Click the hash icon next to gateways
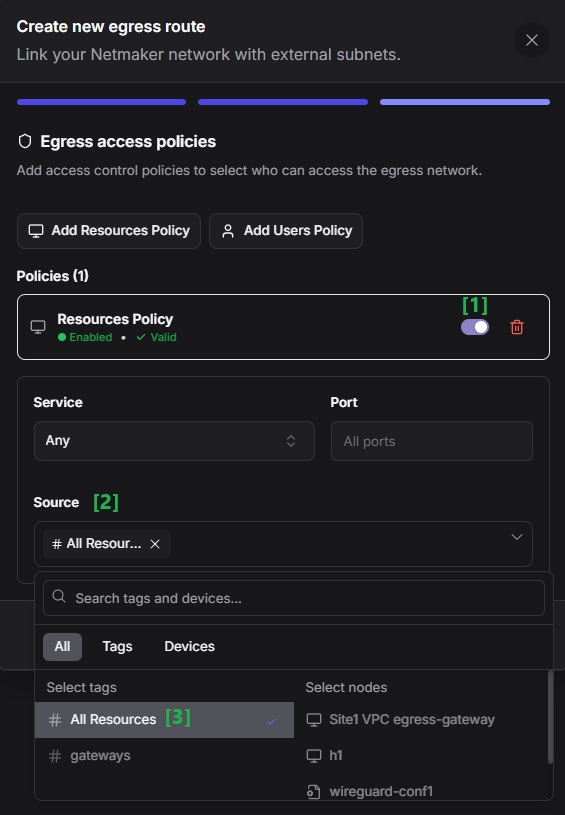The image size is (565, 815). pyautogui.click(x=55, y=756)
